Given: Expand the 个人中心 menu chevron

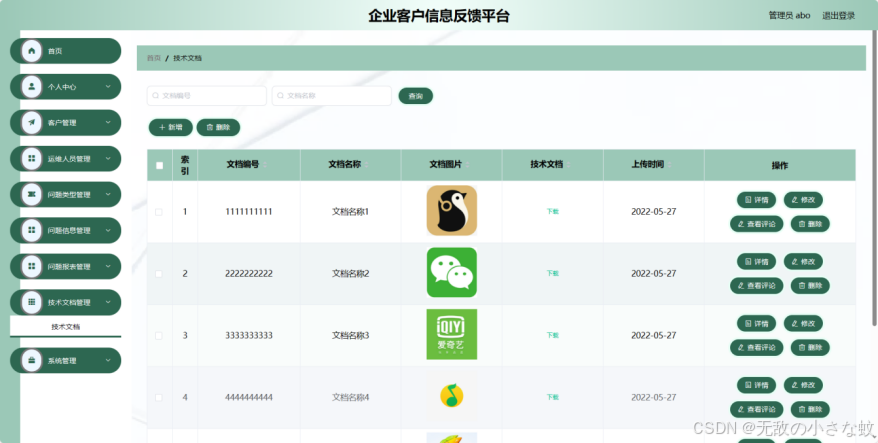Looking at the screenshot, I should 108,87.
